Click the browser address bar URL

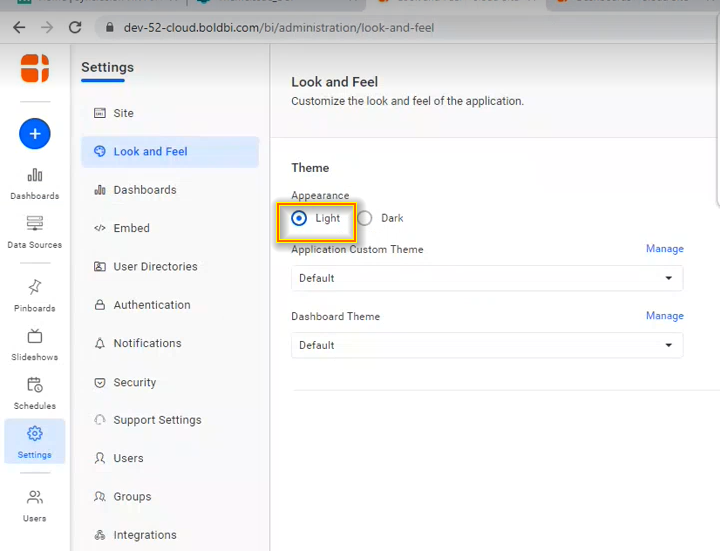pos(278,28)
